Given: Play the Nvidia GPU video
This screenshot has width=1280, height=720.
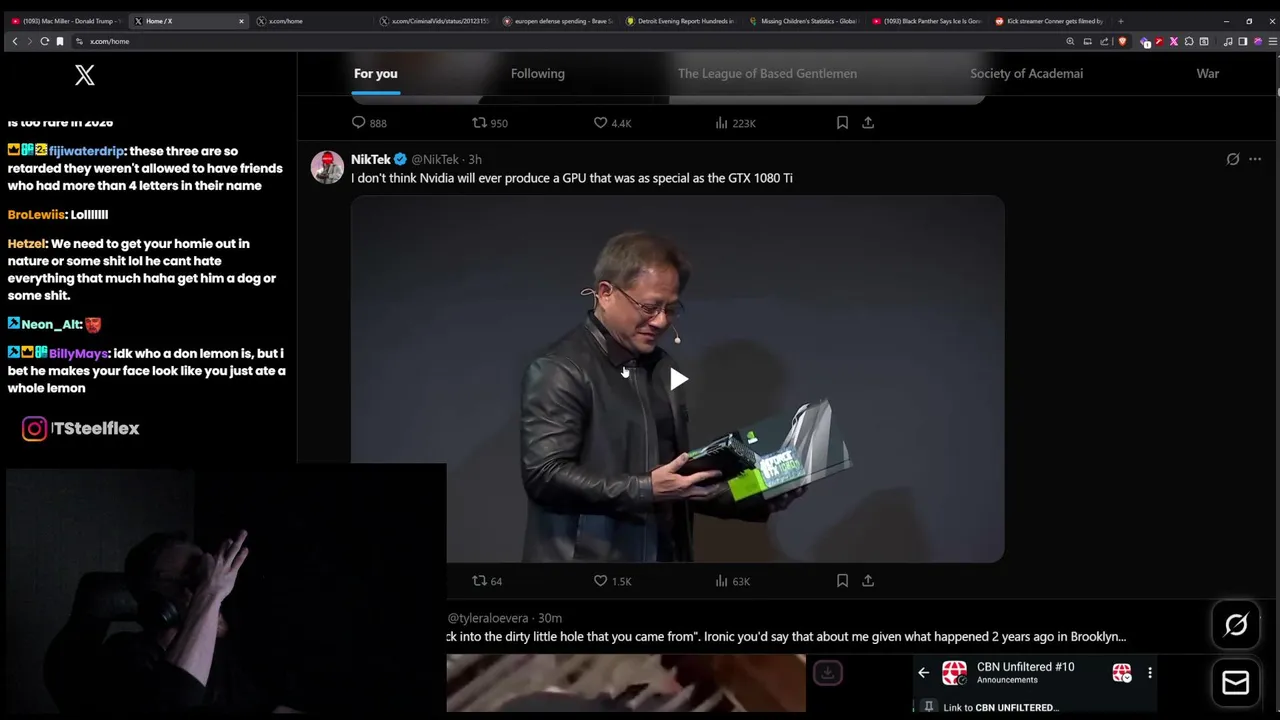Looking at the screenshot, I should (678, 379).
